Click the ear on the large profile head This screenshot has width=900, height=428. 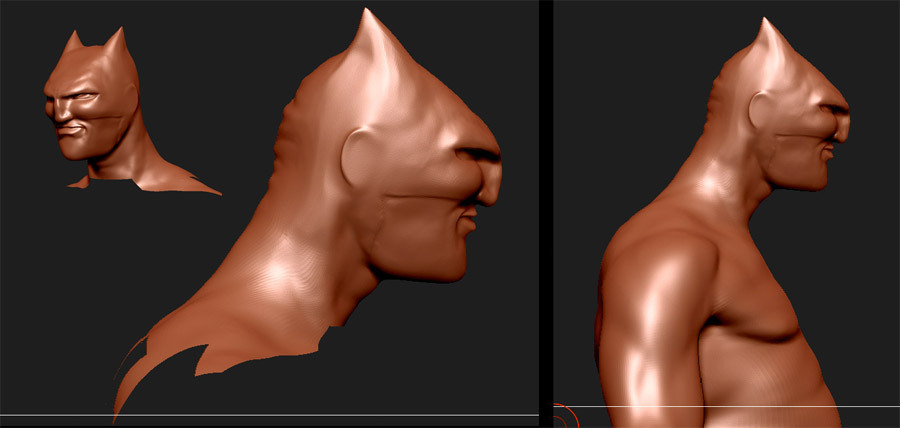tap(358, 156)
